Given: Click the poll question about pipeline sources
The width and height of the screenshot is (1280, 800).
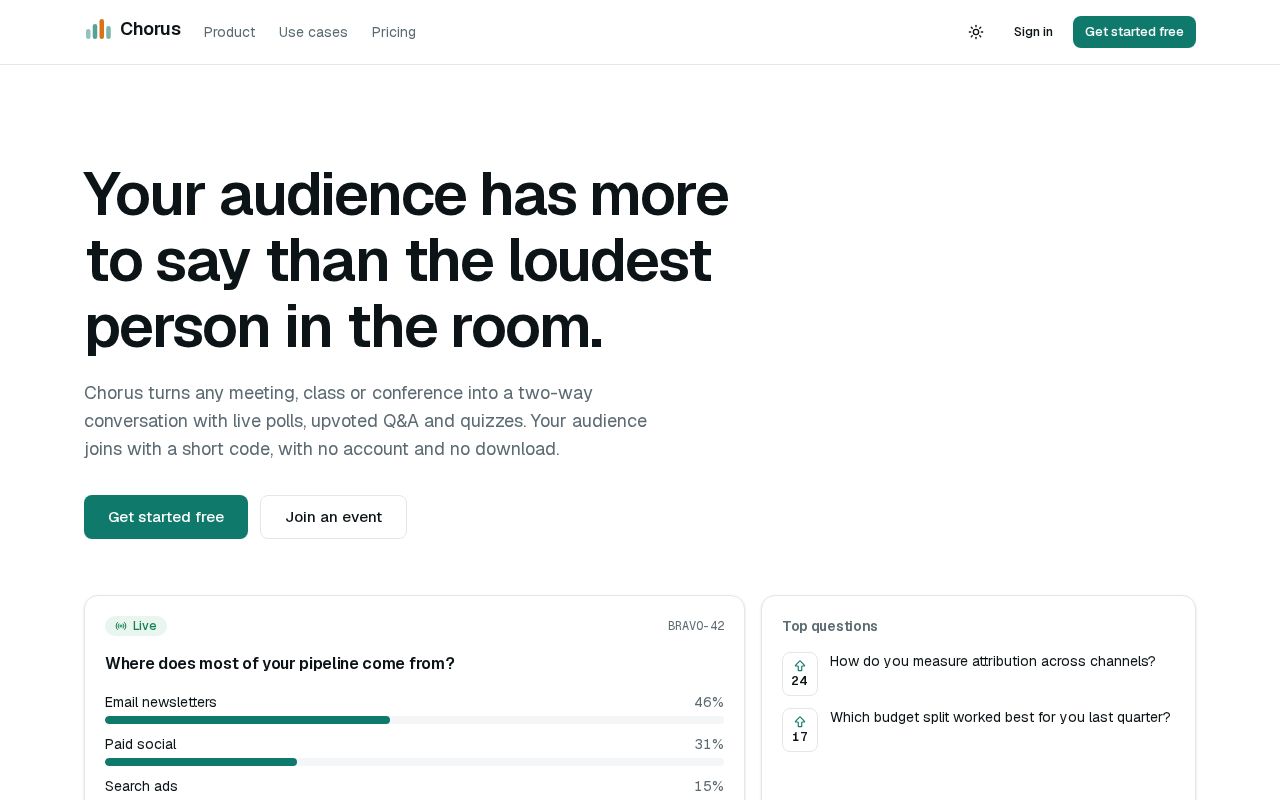Looking at the screenshot, I should (280, 663).
